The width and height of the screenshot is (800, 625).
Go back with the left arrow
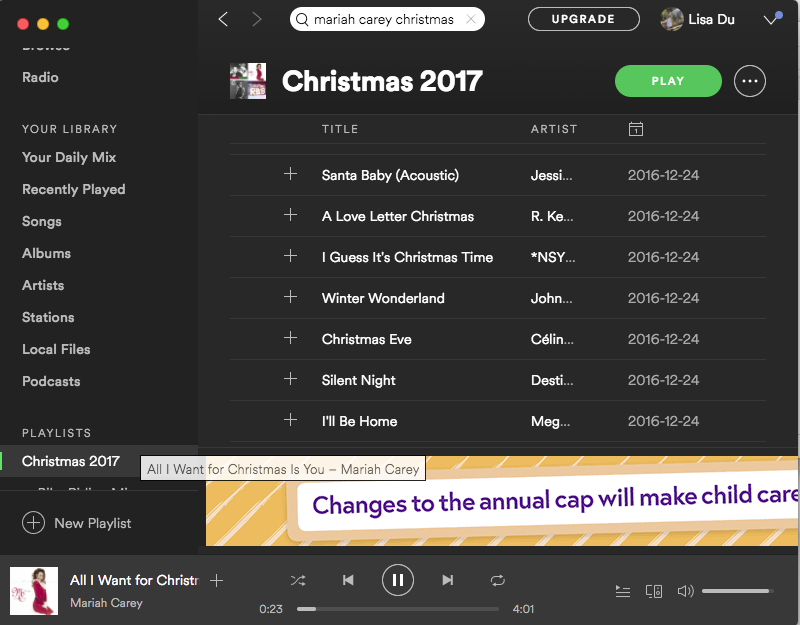pyautogui.click(x=223, y=19)
